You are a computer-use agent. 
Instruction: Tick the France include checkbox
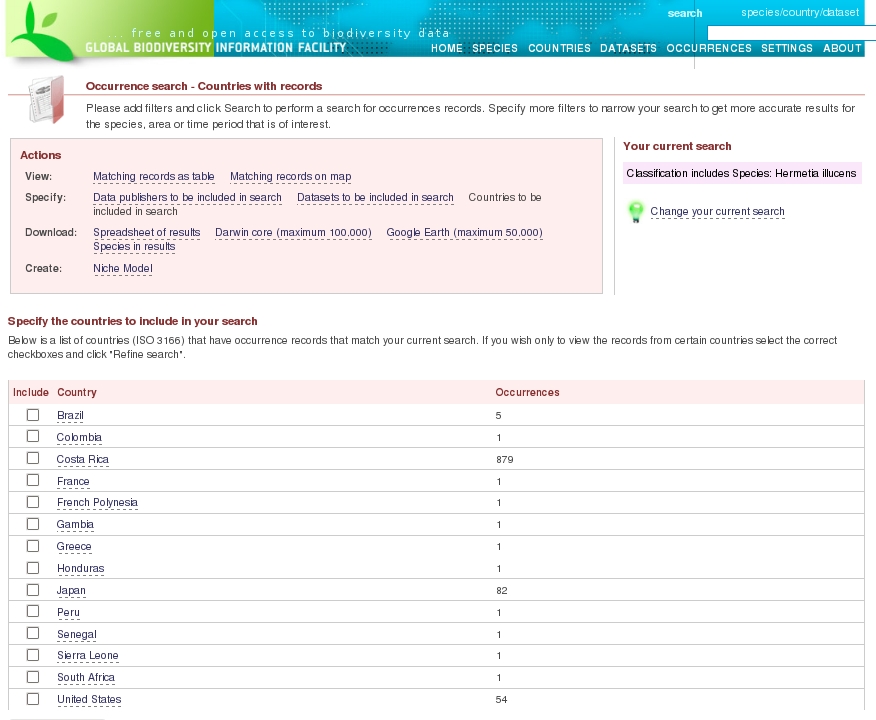33,480
